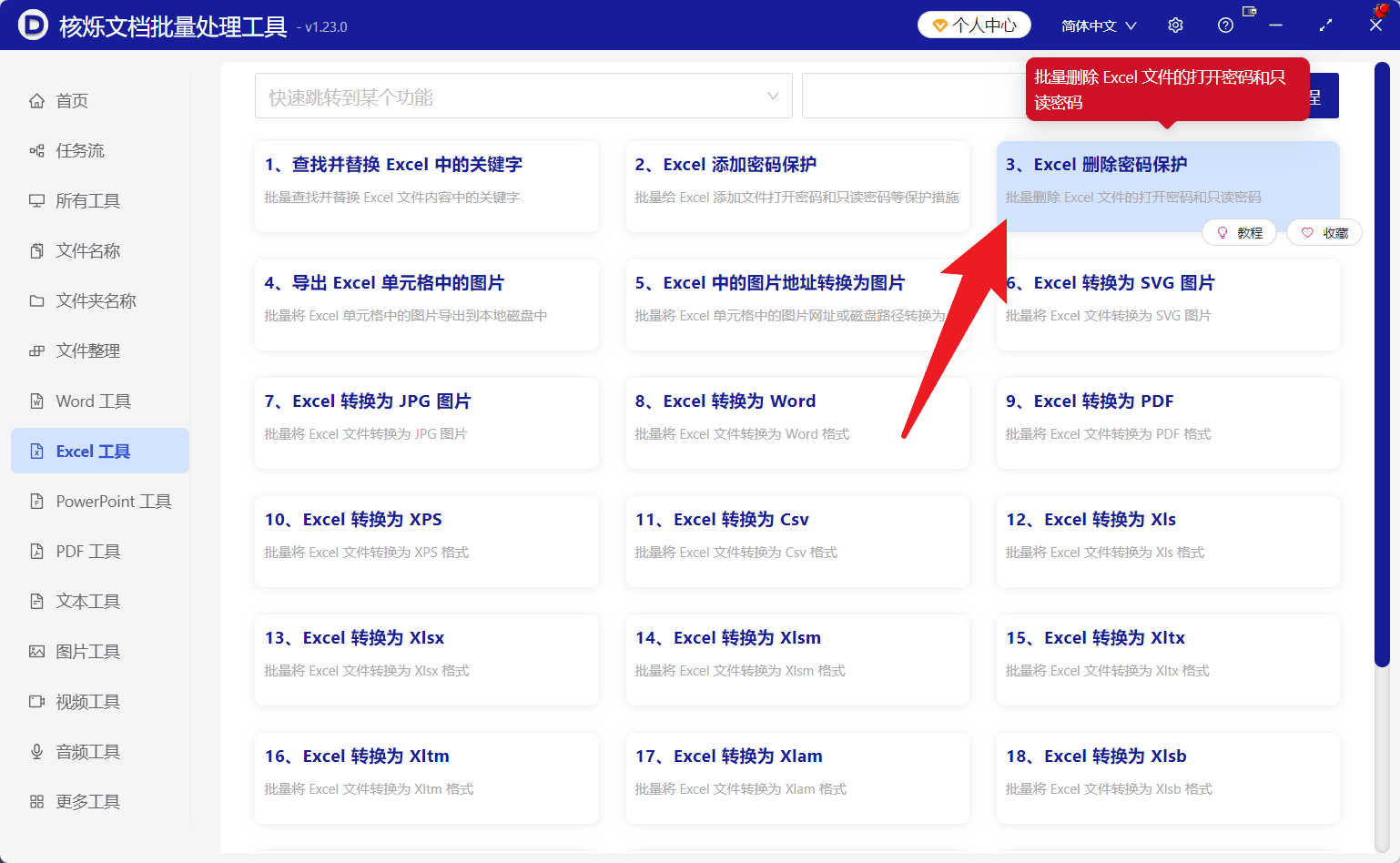Open the 简体中文 language dropdown
Image resolution: width=1400 pixels, height=863 pixels.
1099,25
